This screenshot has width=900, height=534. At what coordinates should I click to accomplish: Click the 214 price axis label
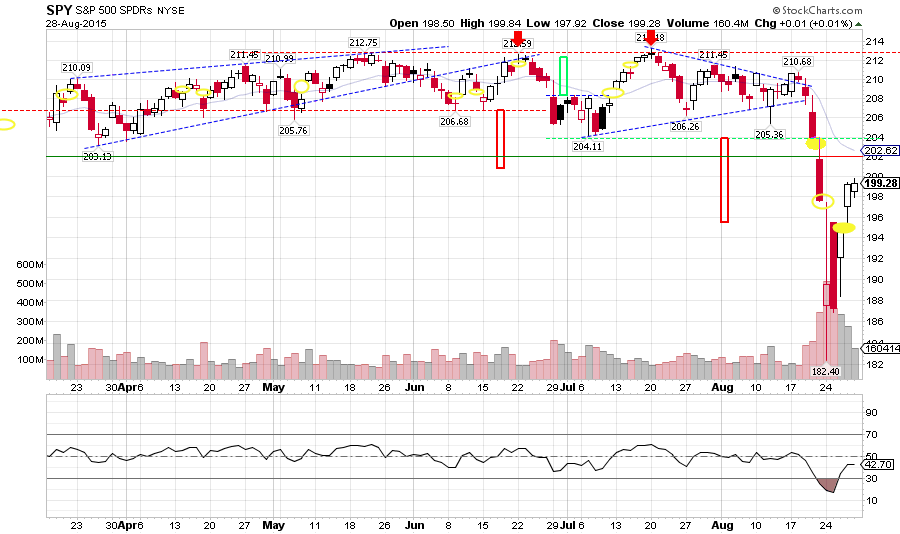point(874,41)
